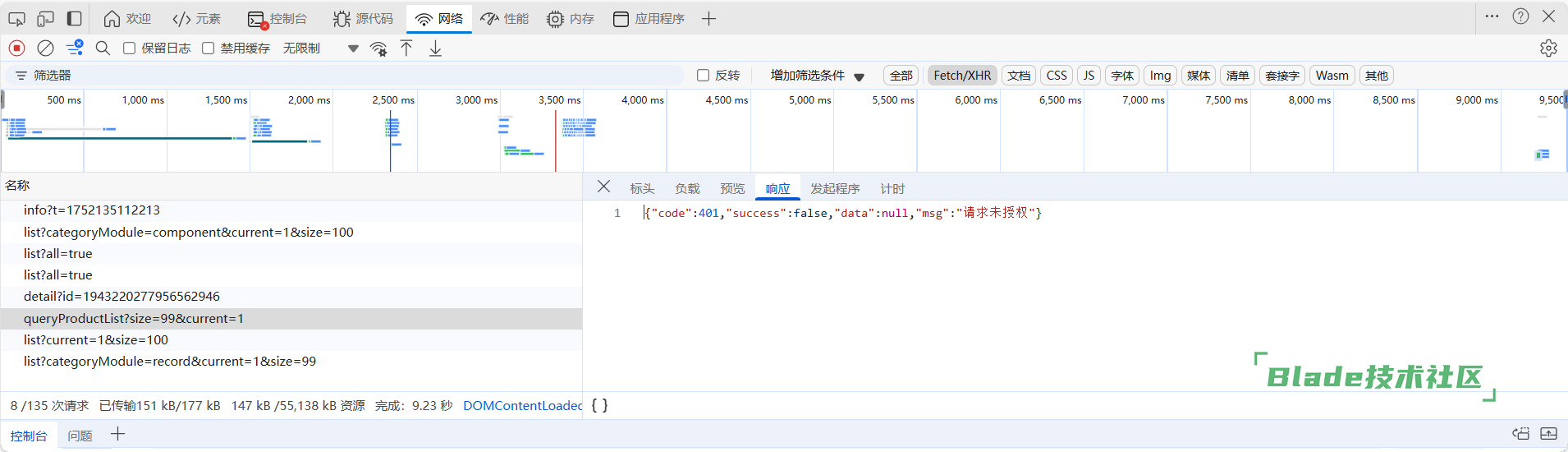
Task: Open the 控制台 top tab
Action: point(277,18)
